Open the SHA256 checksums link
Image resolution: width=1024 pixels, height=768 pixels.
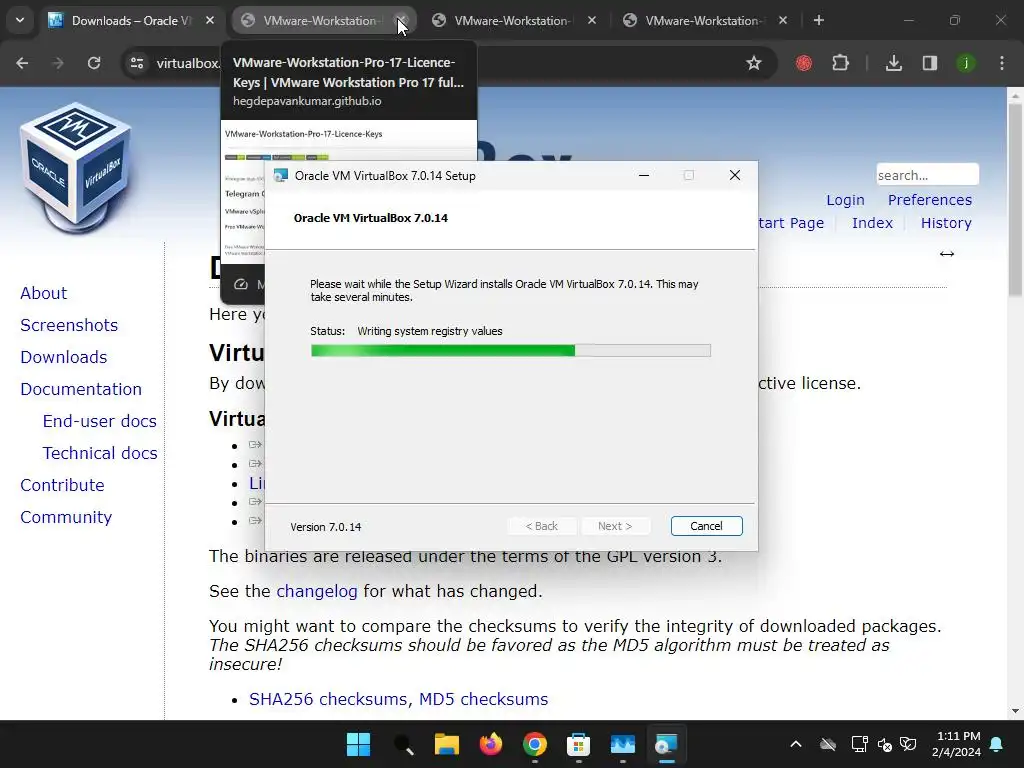(329, 699)
